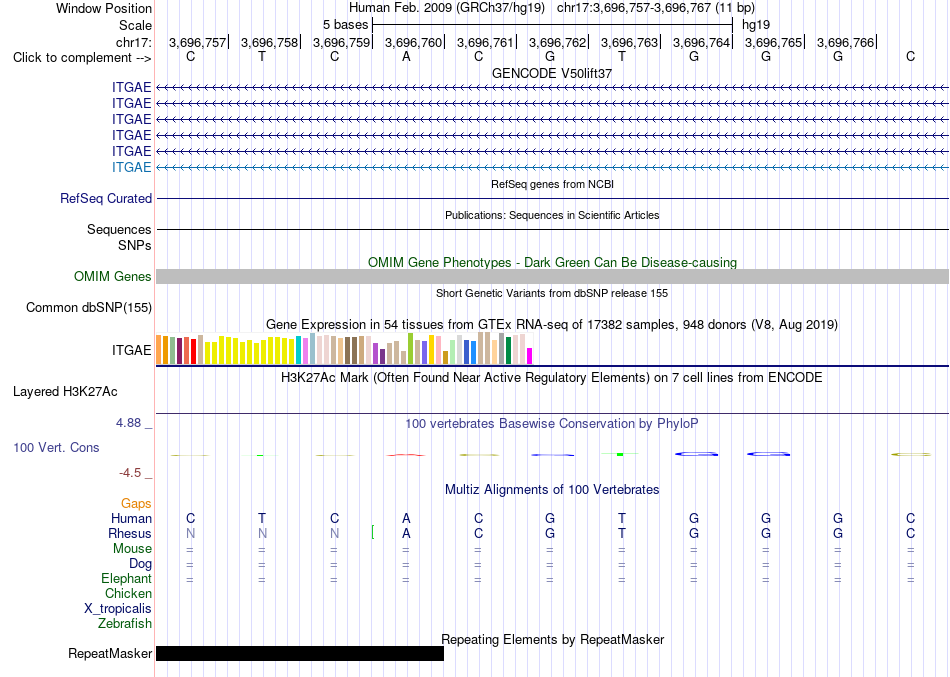Click 'Short Genetic Variants from dbSNP release 155'
Viewport: 950px width, 677px height.
(552, 293)
